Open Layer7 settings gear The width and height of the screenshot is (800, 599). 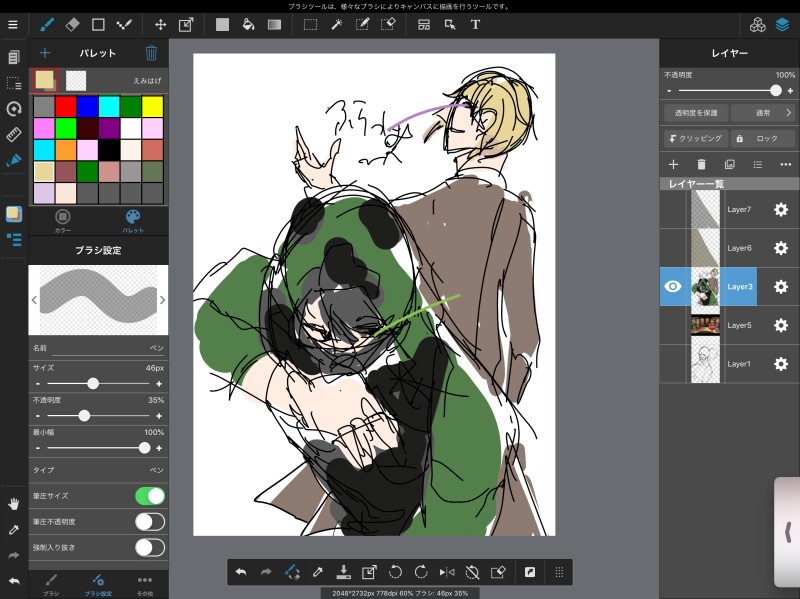(x=781, y=209)
